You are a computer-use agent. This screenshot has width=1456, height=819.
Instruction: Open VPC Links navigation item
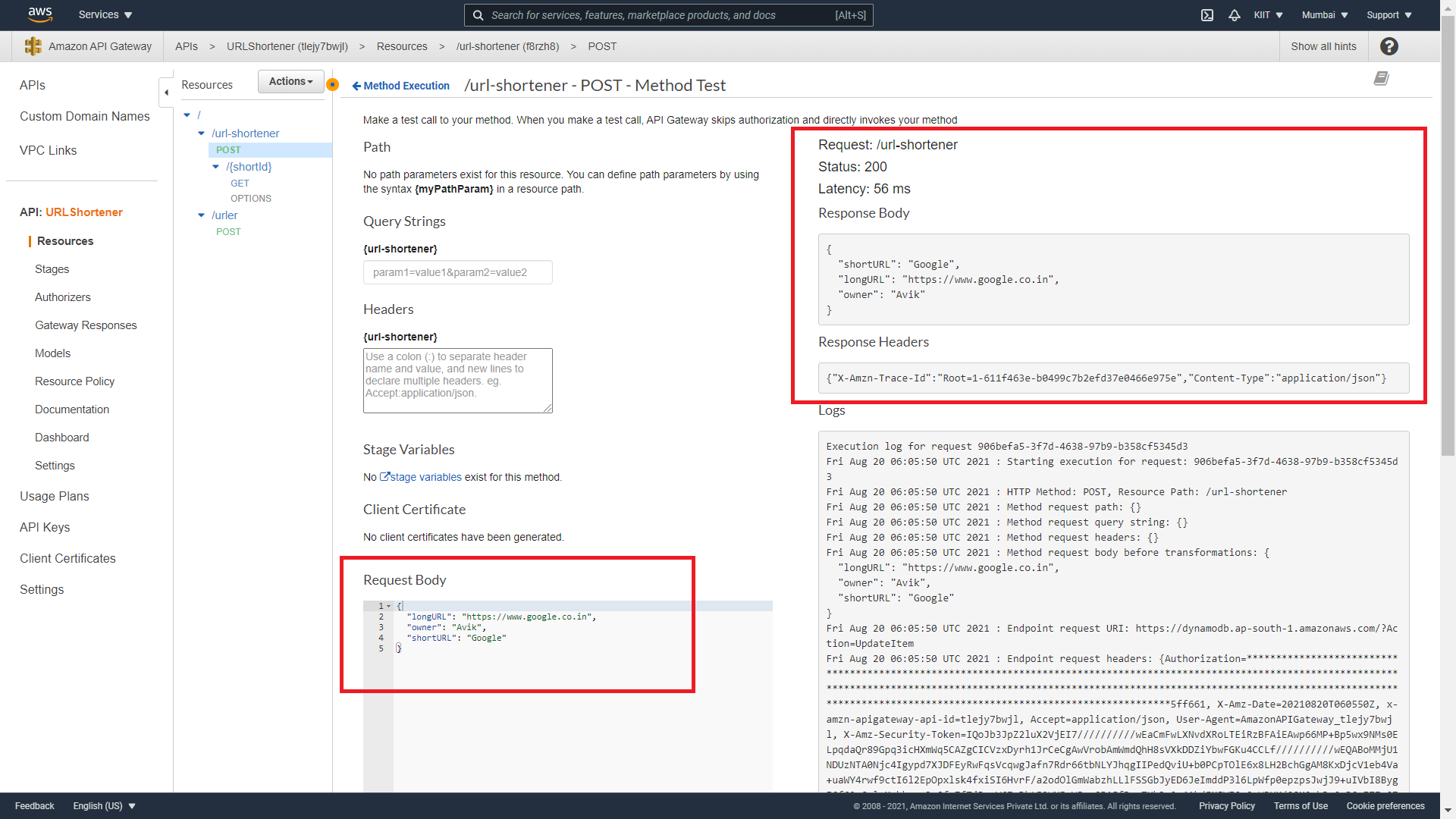(49, 150)
